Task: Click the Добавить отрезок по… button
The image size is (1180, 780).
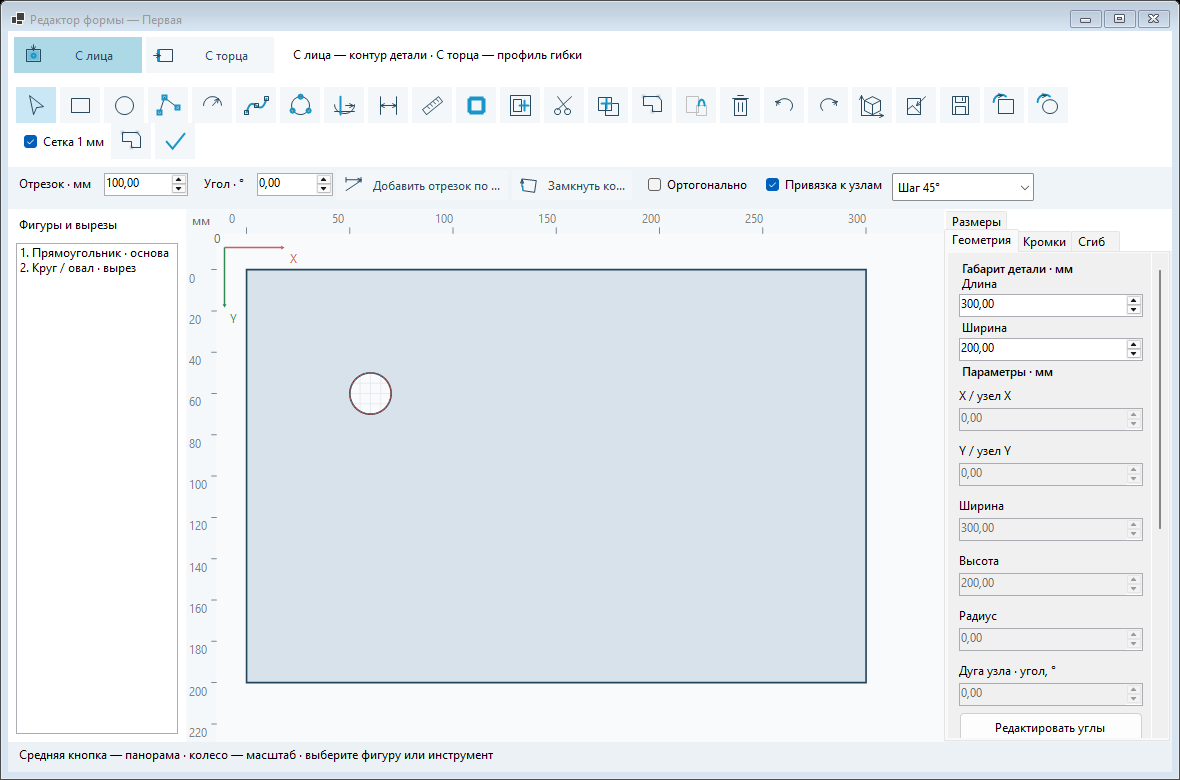Action: click(422, 185)
